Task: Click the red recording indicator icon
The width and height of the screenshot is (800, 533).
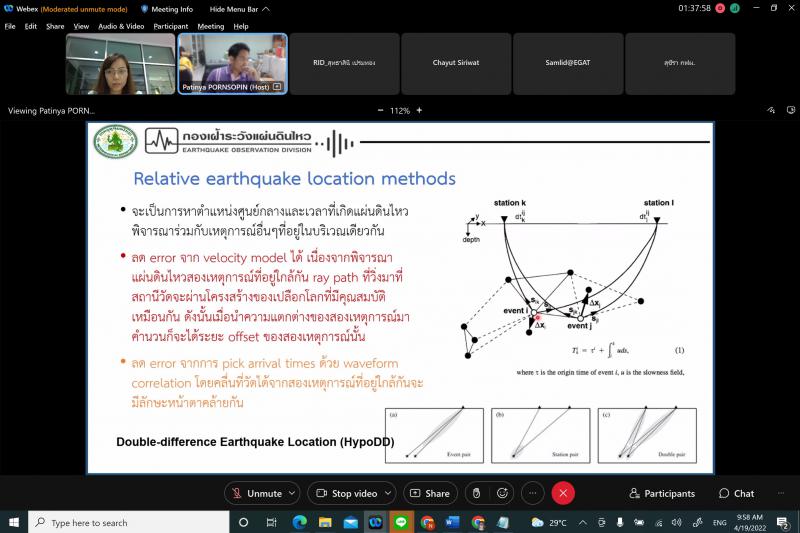Action: pyautogui.click(x=720, y=8)
